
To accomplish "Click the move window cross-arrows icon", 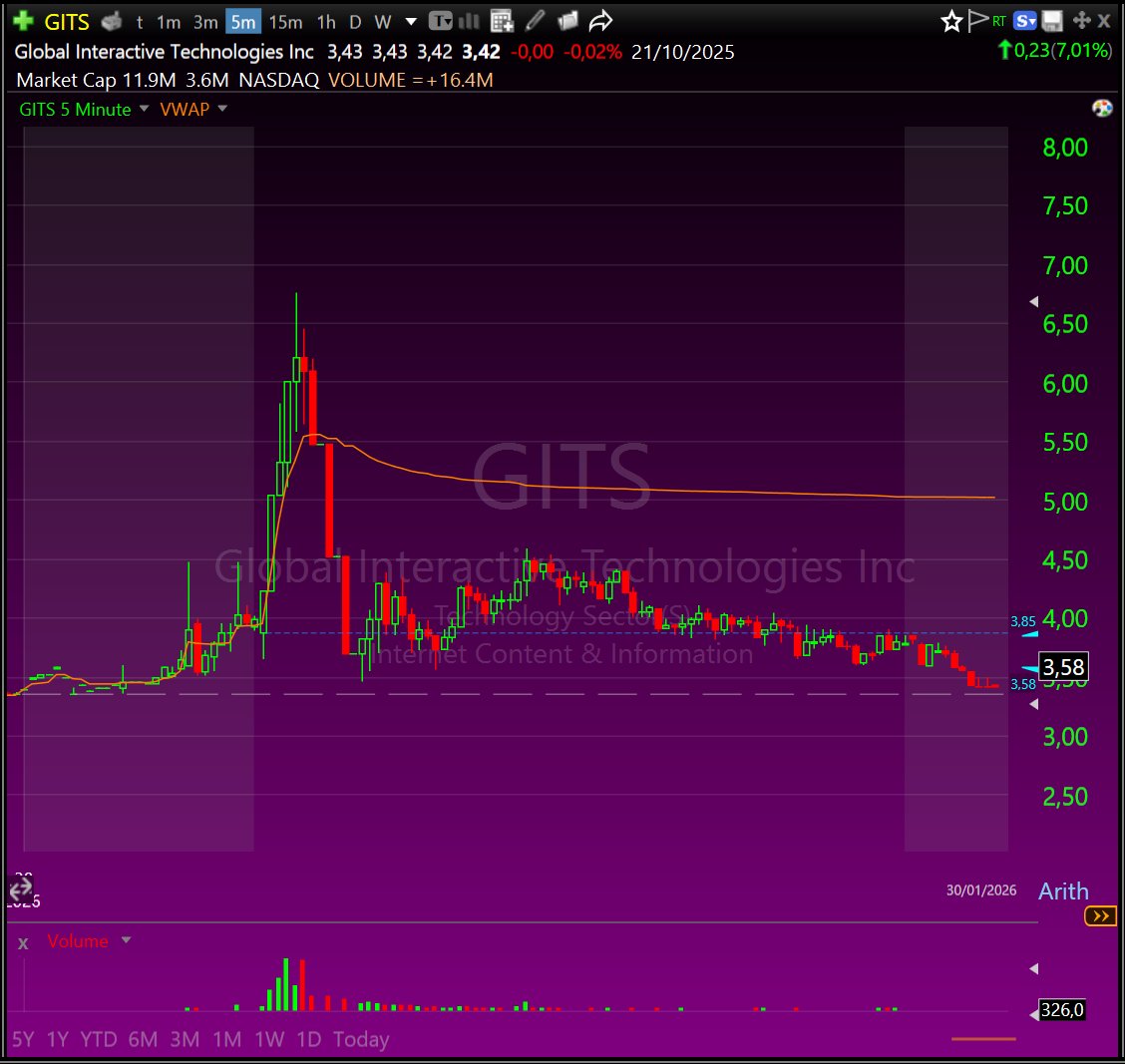I will pyautogui.click(x=1081, y=21).
